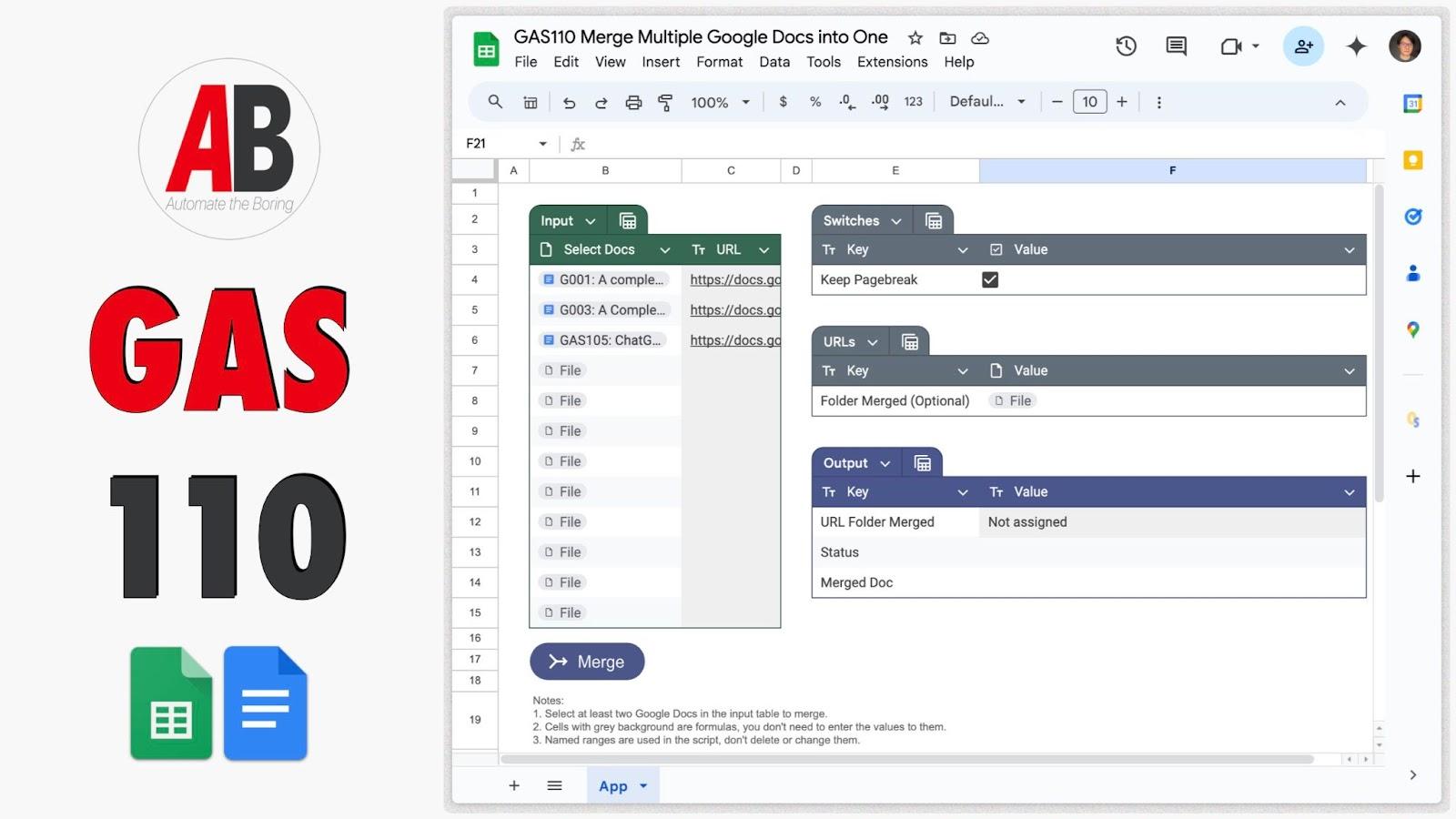Print the spreadsheet
This screenshot has height=819, width=1456.
(x=633, y=103)
